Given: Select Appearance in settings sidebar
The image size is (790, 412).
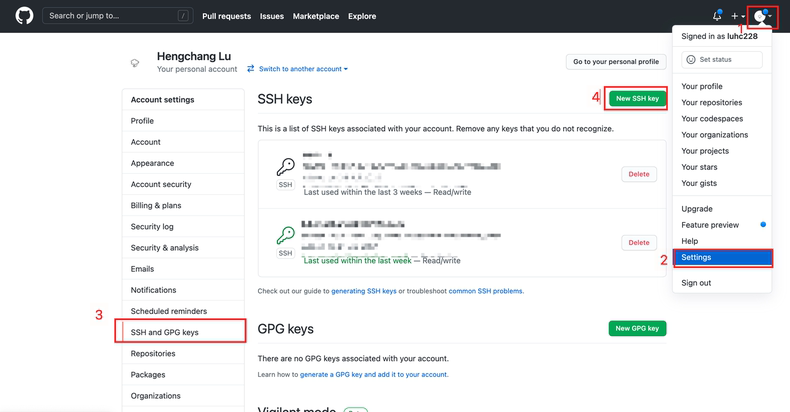Looking at the screenshot, I should 183,163.
